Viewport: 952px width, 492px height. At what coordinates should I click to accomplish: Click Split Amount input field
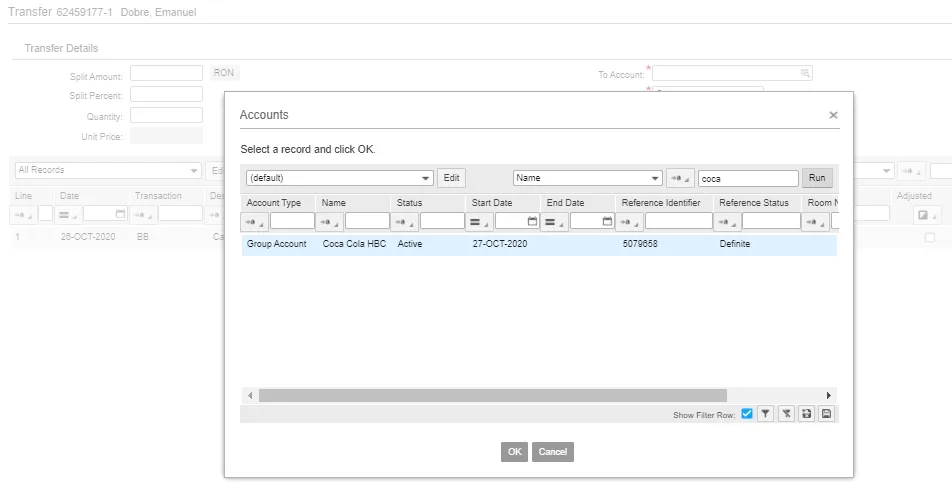(x=166, y=73)
